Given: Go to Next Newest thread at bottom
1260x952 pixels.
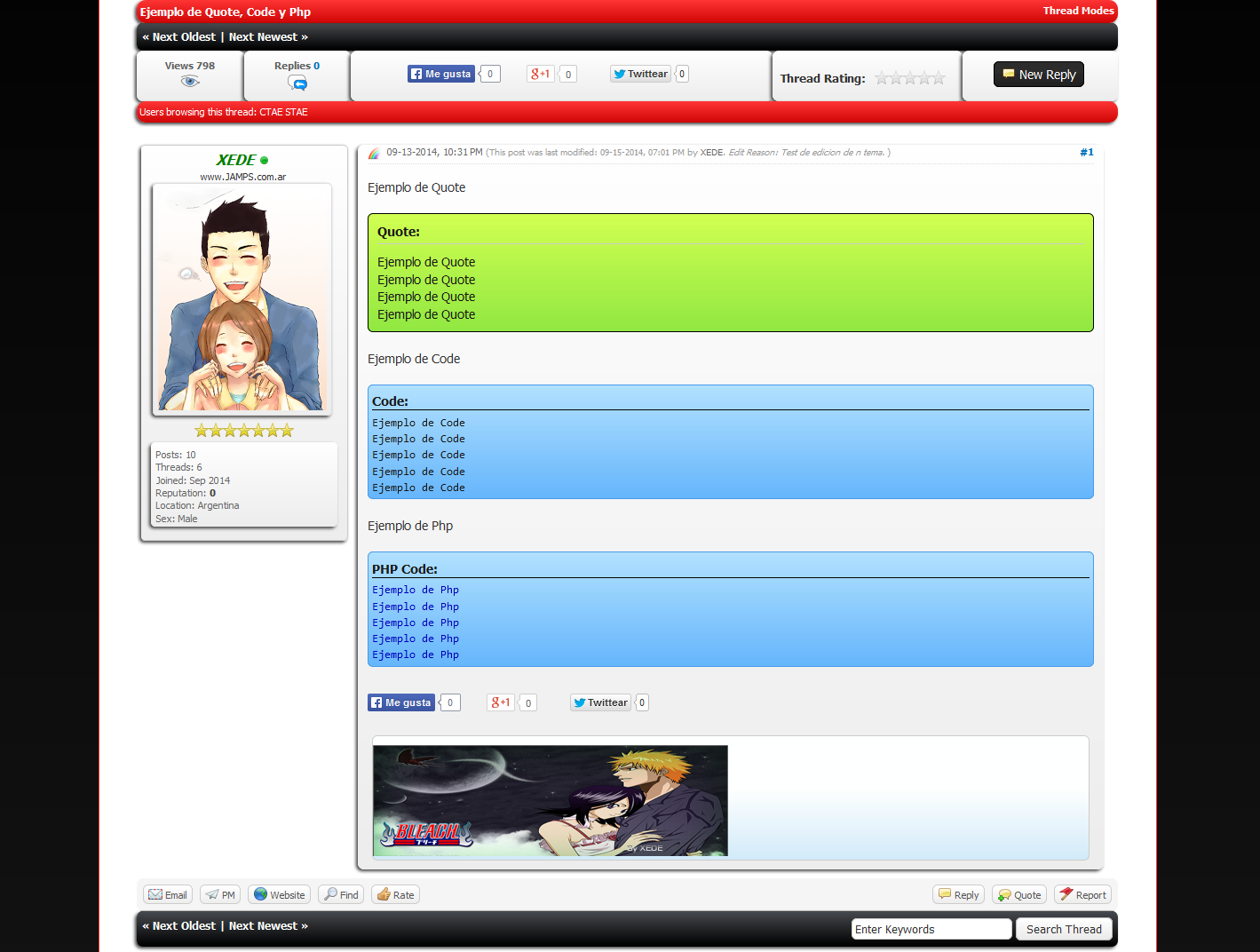Looking at the screenshot, I should pos(267,925).
